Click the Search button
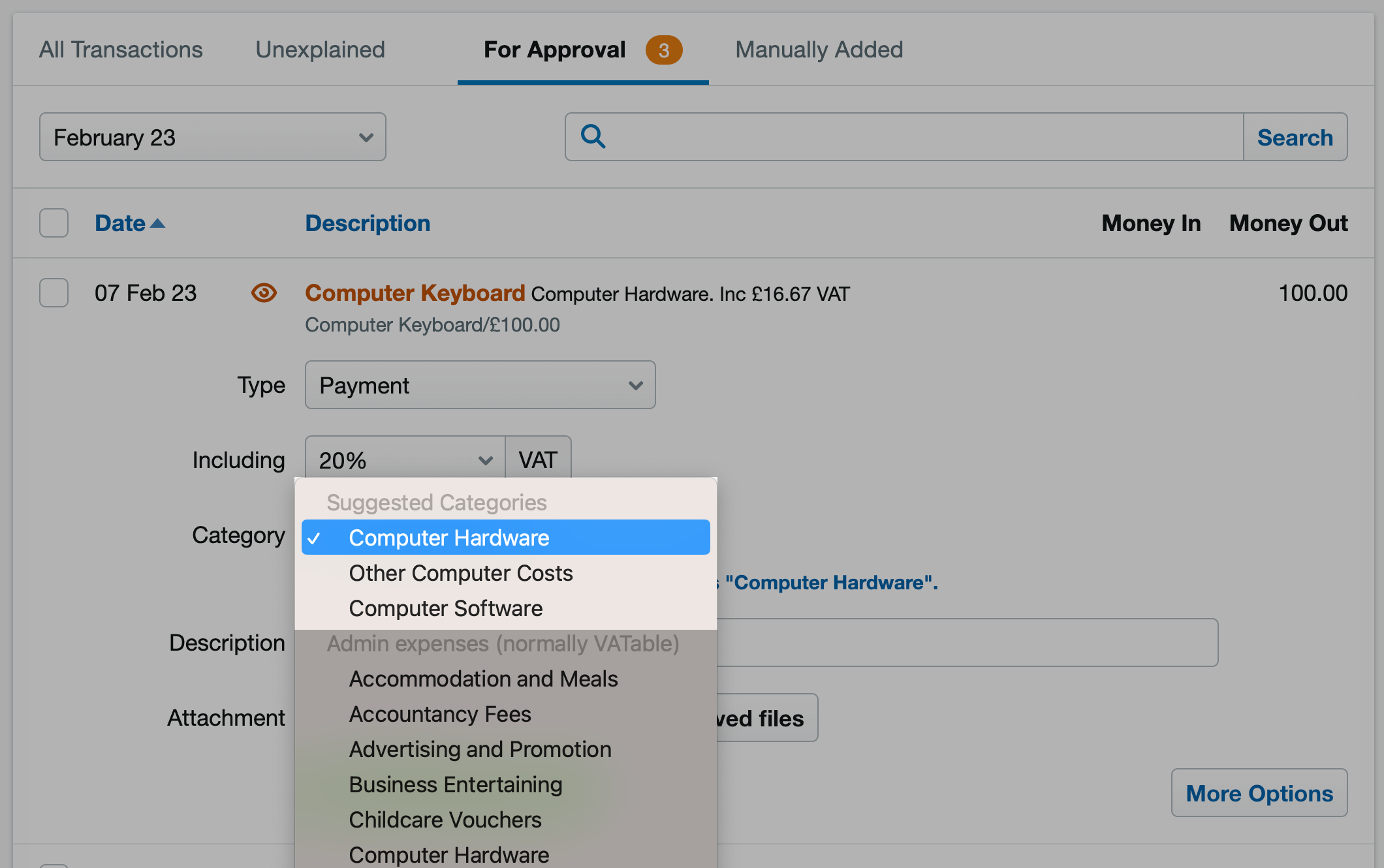Screen dimensions: 1384x868 click(x=1295, y=137)
